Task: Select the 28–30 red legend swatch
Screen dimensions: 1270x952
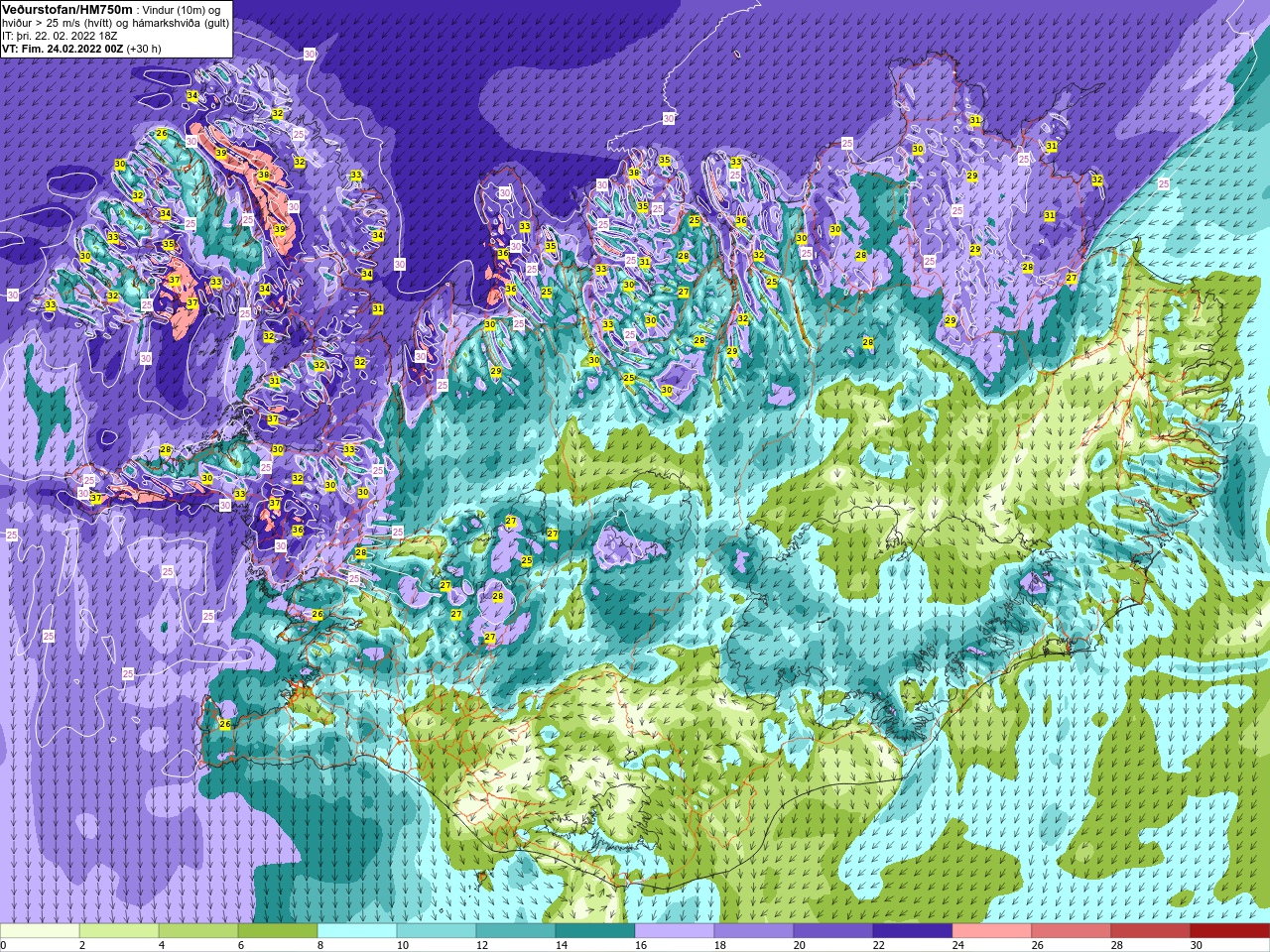Action: 1151,931
